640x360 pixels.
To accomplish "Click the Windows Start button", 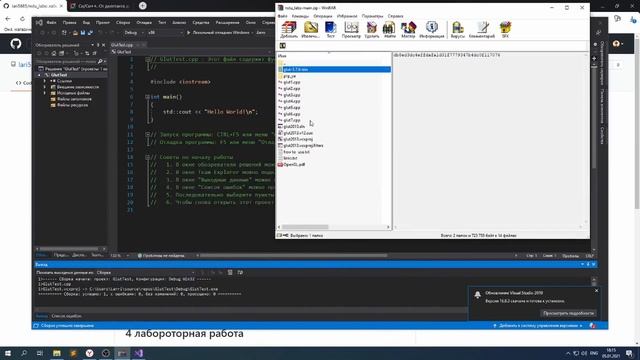I will click(x=8, y=353).
